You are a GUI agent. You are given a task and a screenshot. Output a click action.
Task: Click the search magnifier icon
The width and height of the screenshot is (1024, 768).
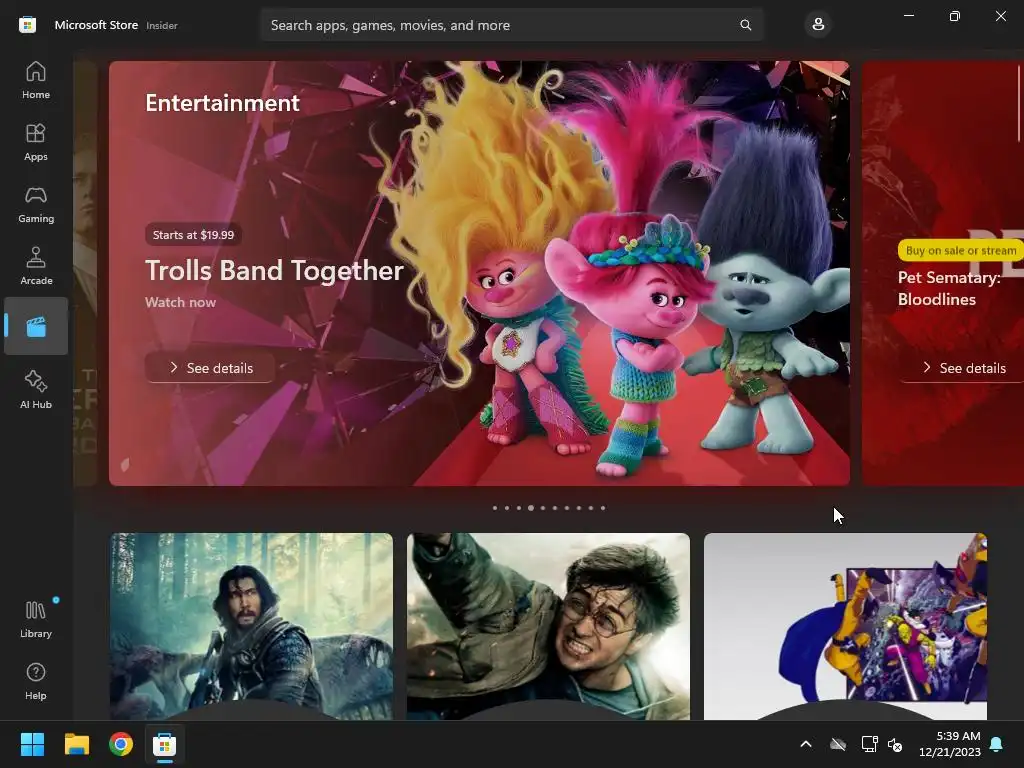745,25
